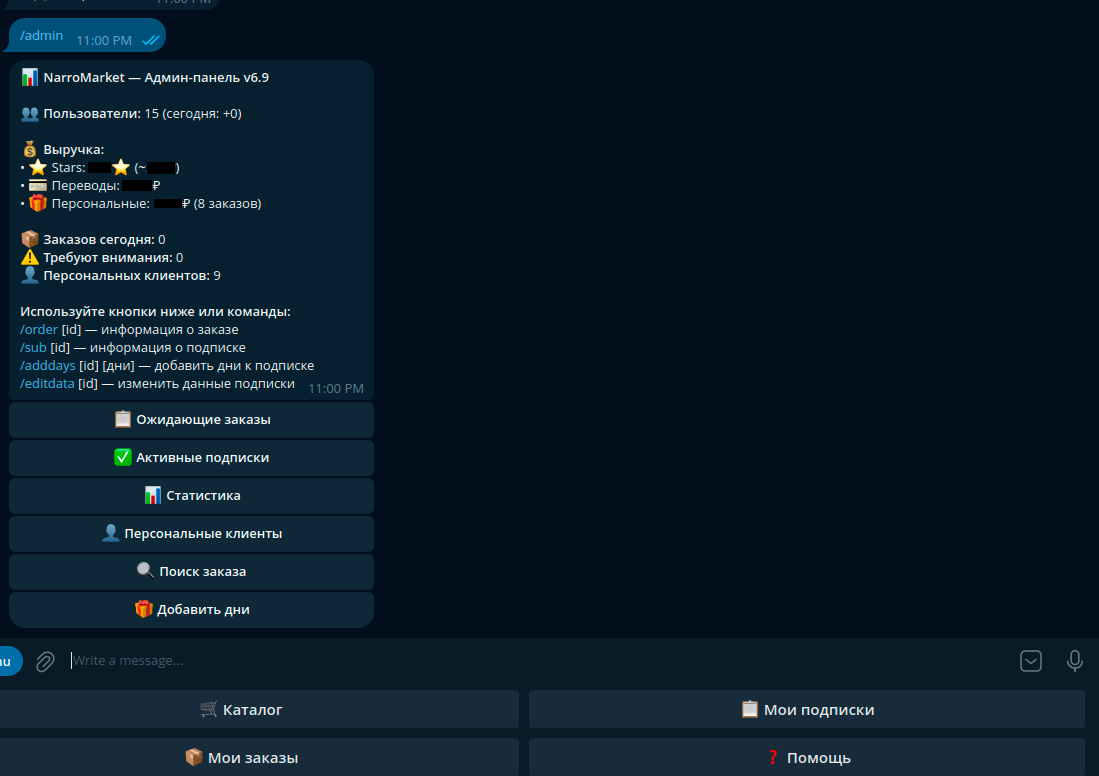Open Мои заказы from the bot keyboard
The width and height of the screenshot is (1099, 776).
[x=241, y=758]
